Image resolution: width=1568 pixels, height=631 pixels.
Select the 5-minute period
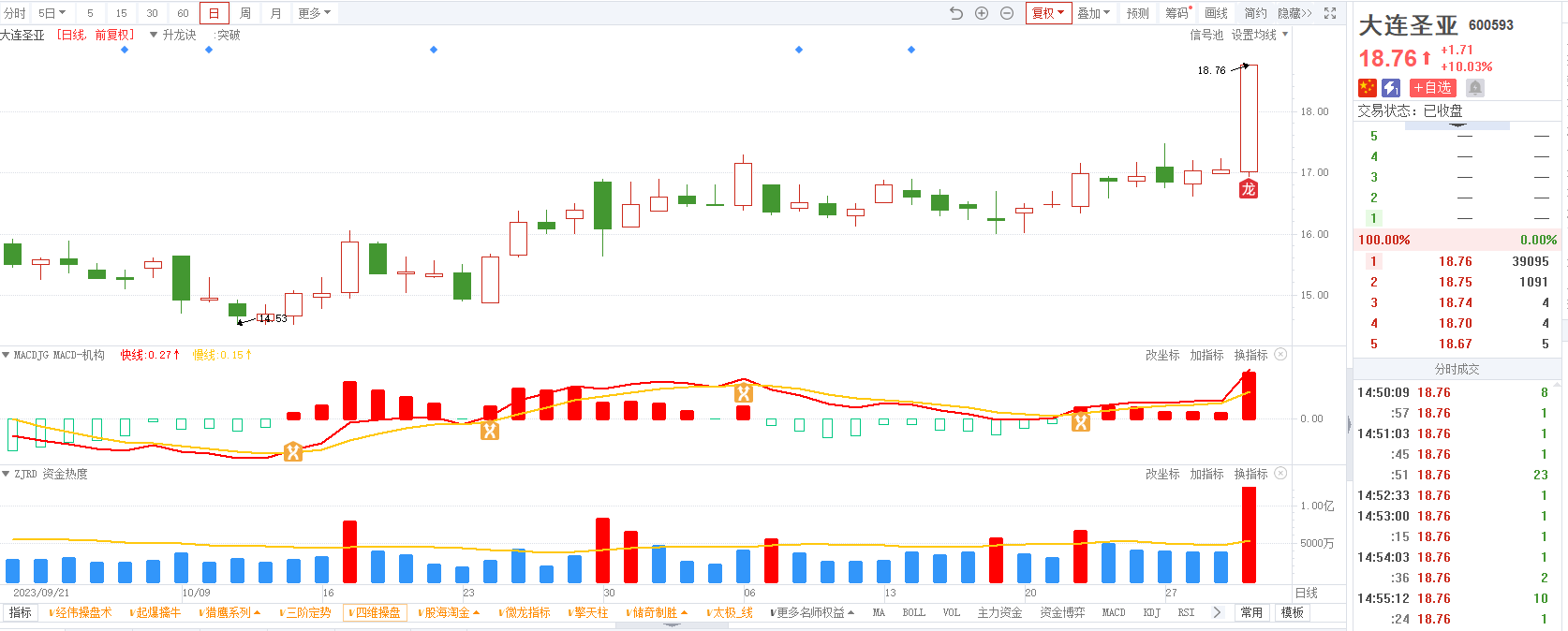(90, 13)
